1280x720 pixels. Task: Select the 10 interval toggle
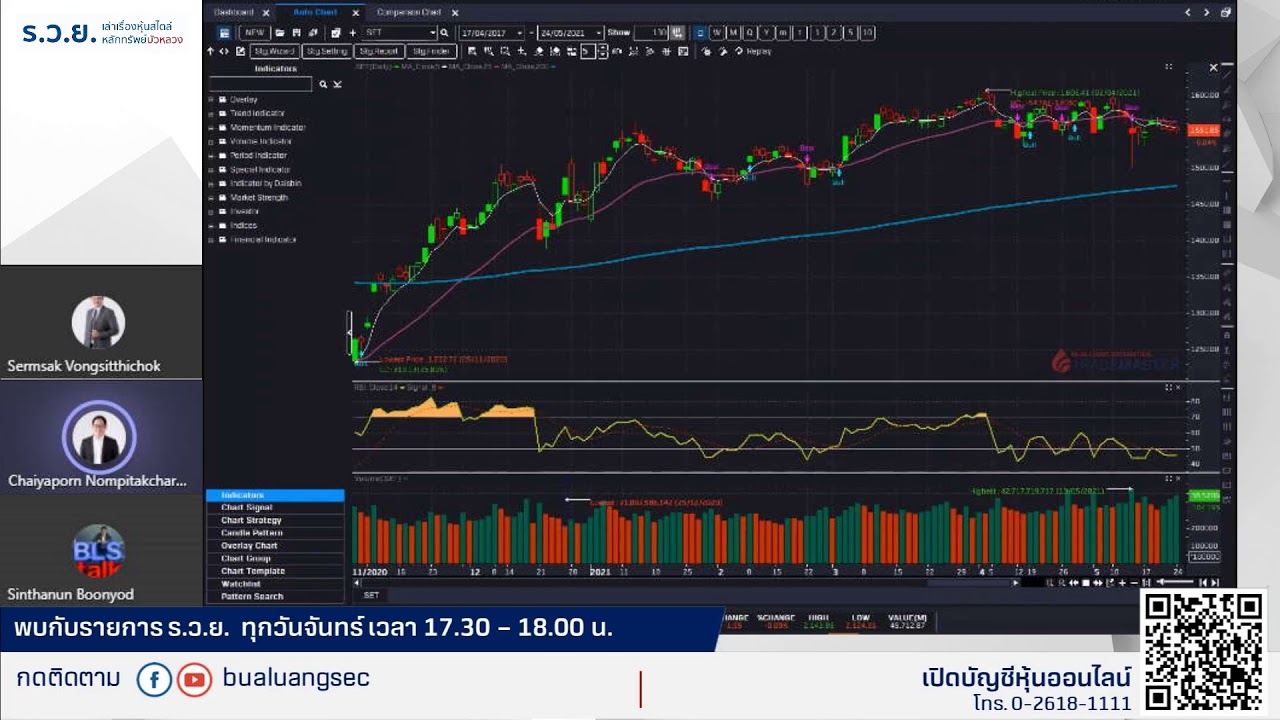(x=867, y=32)
